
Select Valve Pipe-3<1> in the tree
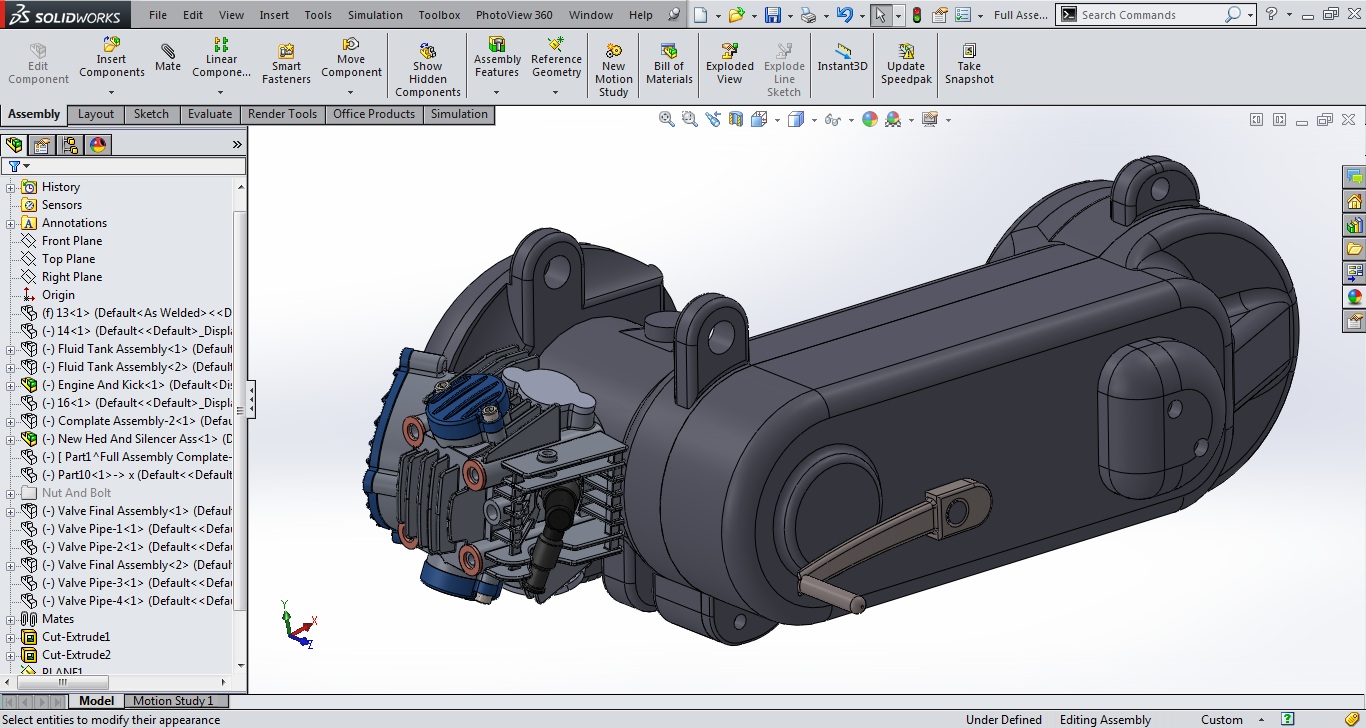pos(137,583)
